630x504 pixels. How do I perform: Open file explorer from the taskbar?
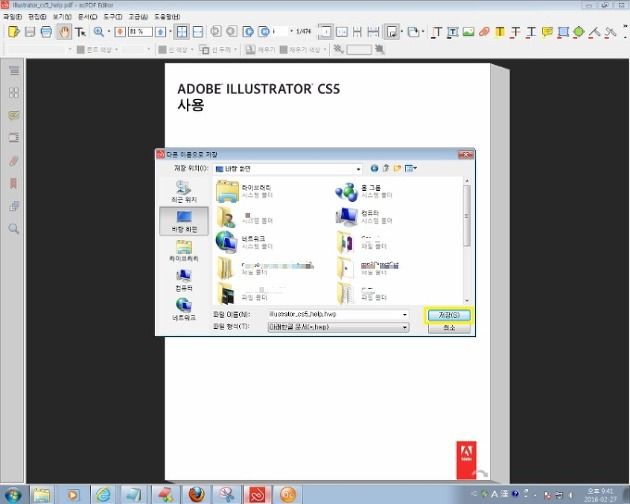tap(42, 494)
